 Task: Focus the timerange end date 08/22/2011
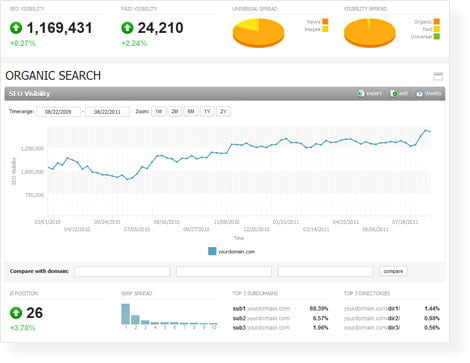pyautogui.click(x=107, y=112)
